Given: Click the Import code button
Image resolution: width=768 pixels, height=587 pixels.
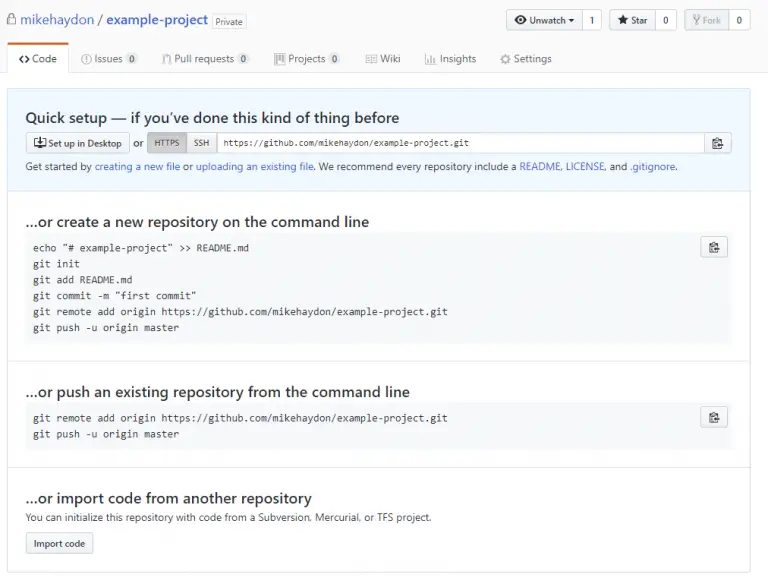Looking at the screenshot, I should pyautogui.click(x=59, y=543).
